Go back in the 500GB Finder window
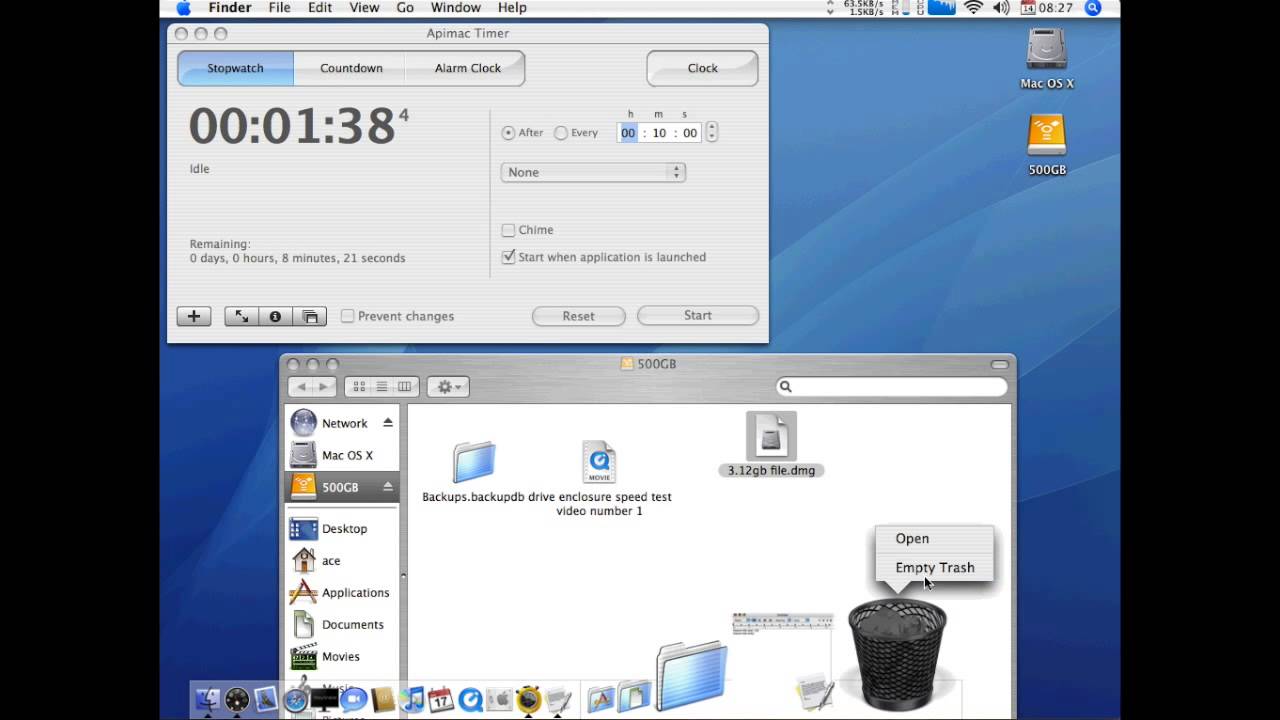This screenshot has width=1280, height=720. tap(301, 387)
